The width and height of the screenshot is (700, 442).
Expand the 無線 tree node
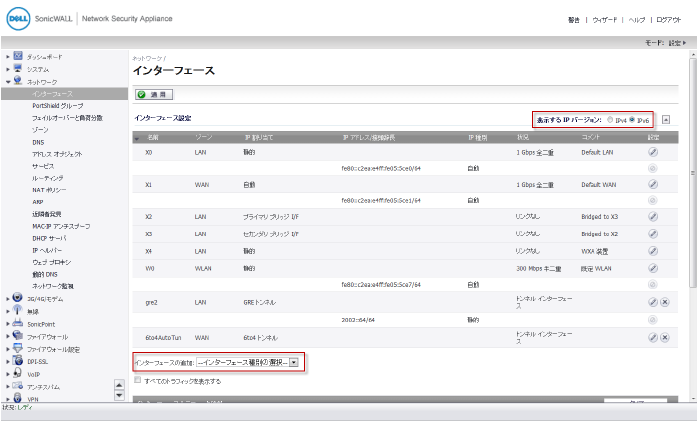(x=8, y=311)
